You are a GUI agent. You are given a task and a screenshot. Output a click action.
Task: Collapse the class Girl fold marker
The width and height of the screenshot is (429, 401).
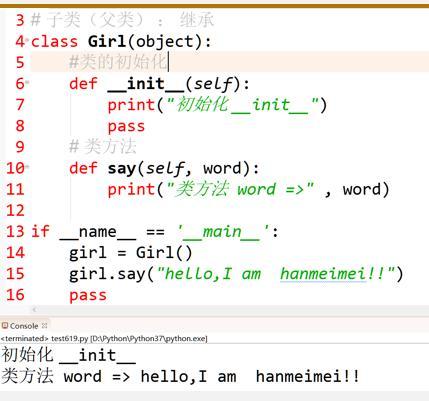pos(27,39)
